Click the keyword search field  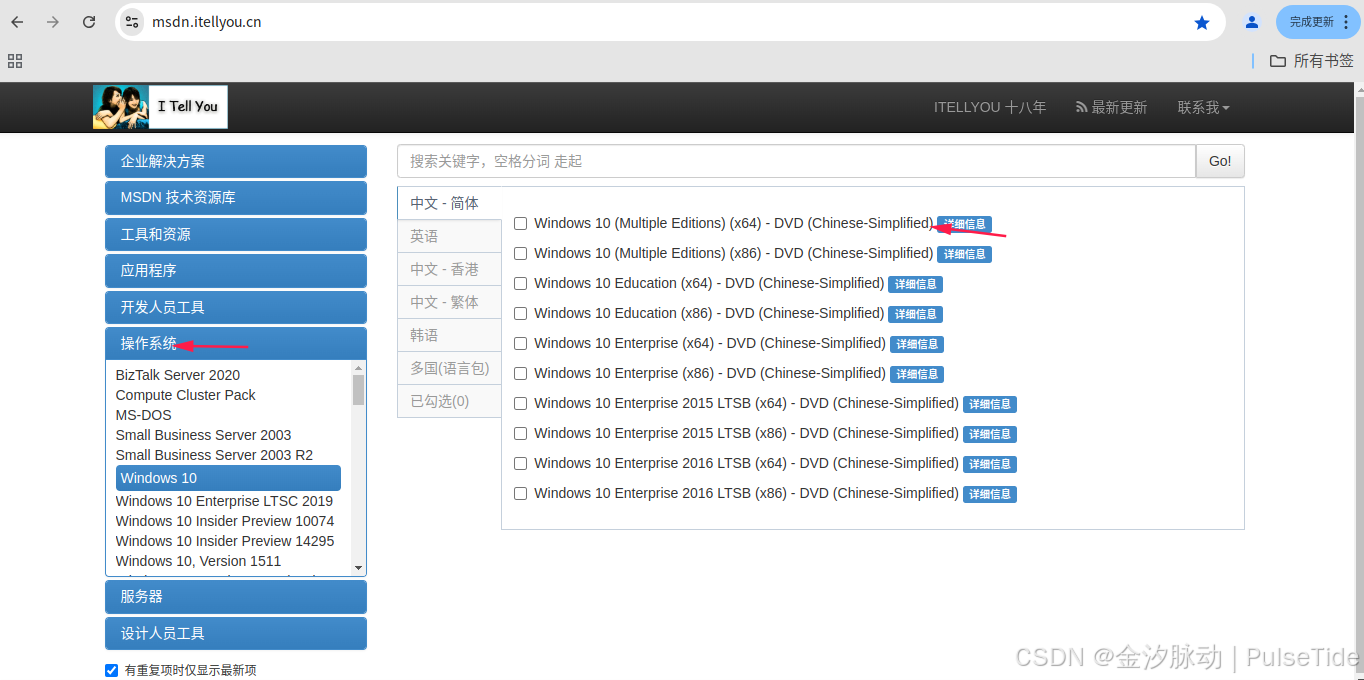tap(796, 161)
